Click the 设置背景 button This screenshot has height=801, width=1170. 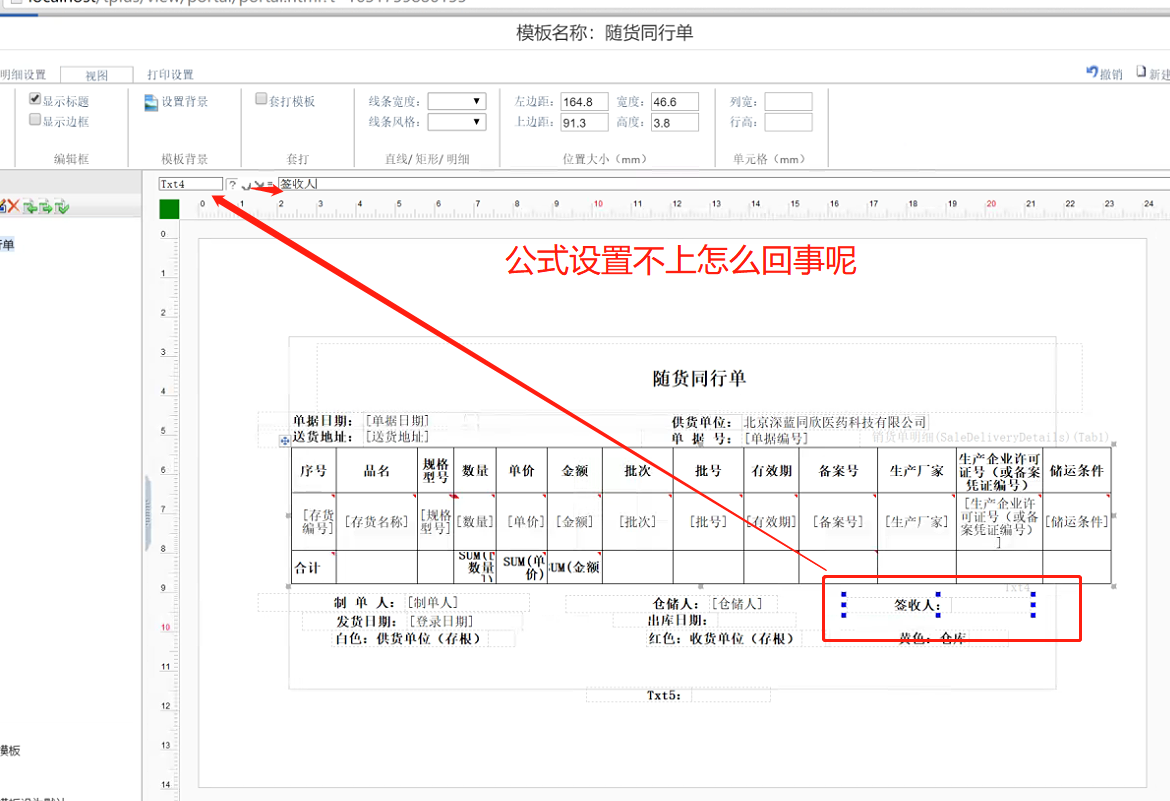pos(177,102)
